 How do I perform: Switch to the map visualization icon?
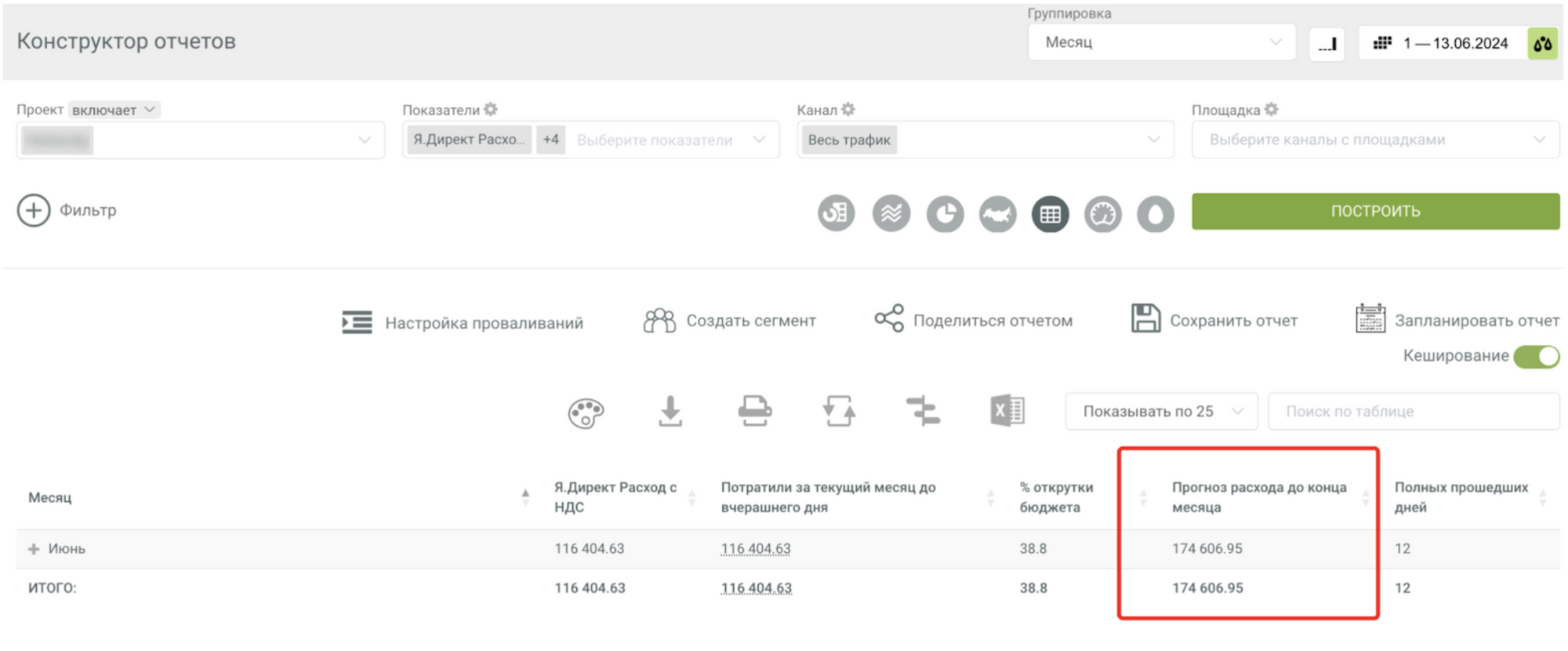point(997,213)
